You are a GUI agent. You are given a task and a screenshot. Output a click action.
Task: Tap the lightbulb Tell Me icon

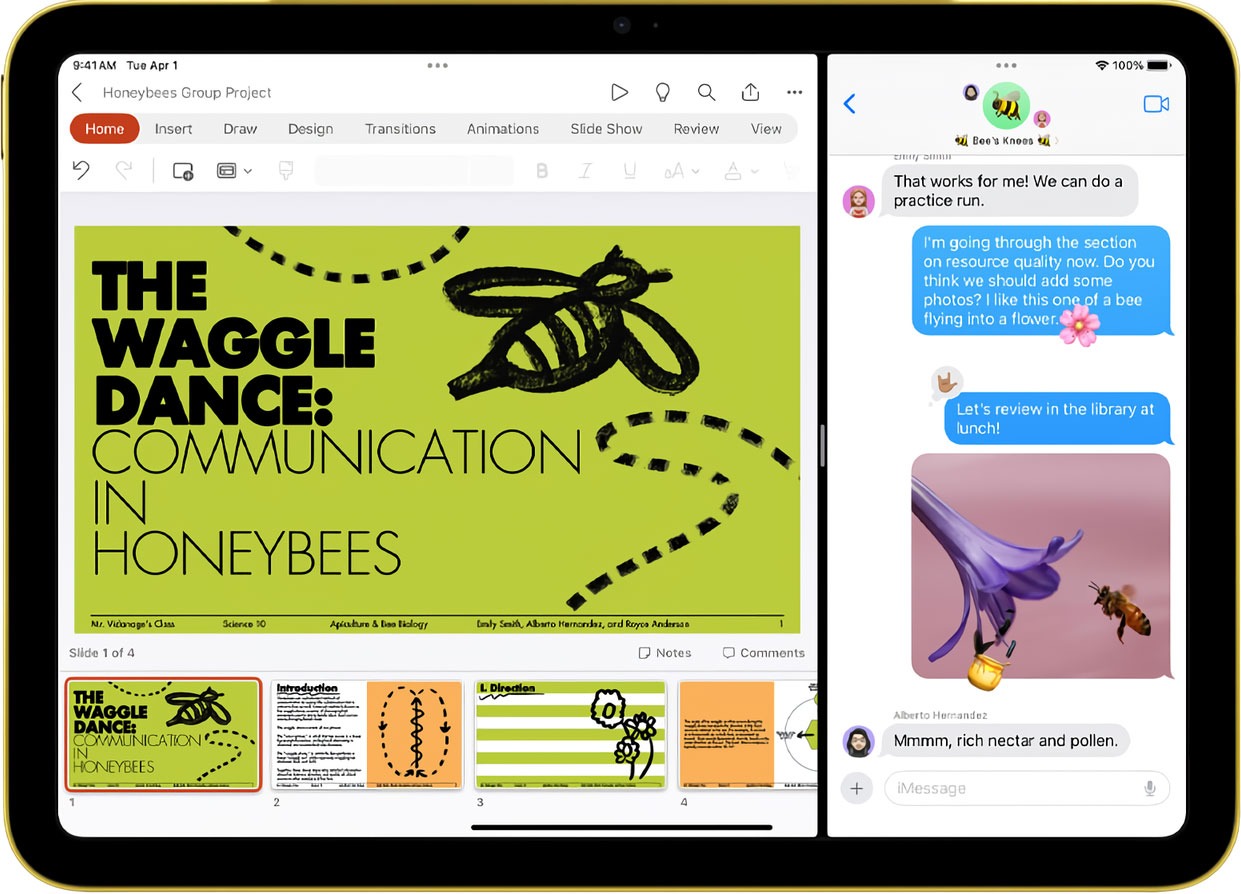[x=662, y=92]
